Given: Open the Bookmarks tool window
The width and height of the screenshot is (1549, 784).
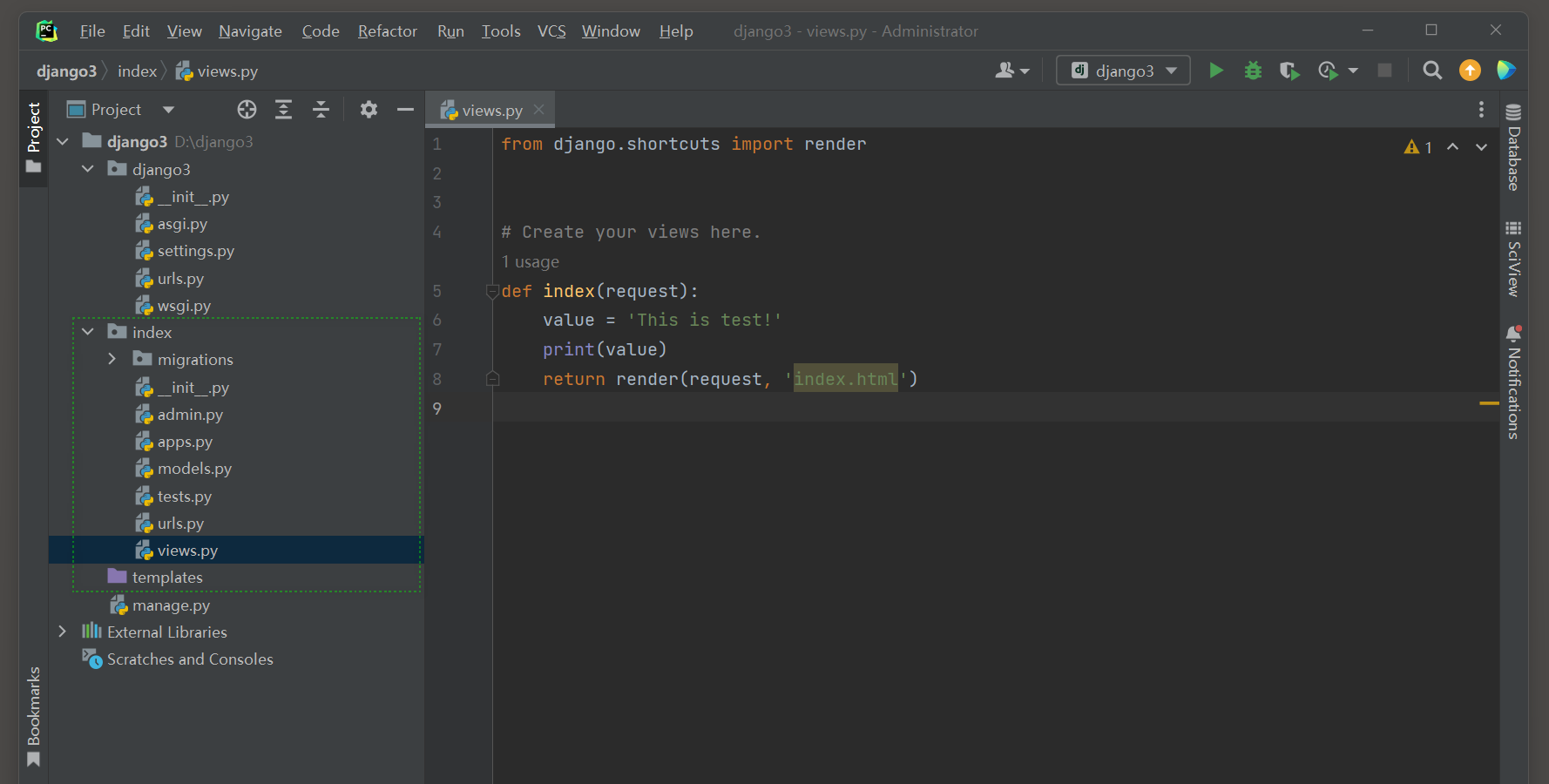Looking at the screenshot, I should tap(34, 716).
